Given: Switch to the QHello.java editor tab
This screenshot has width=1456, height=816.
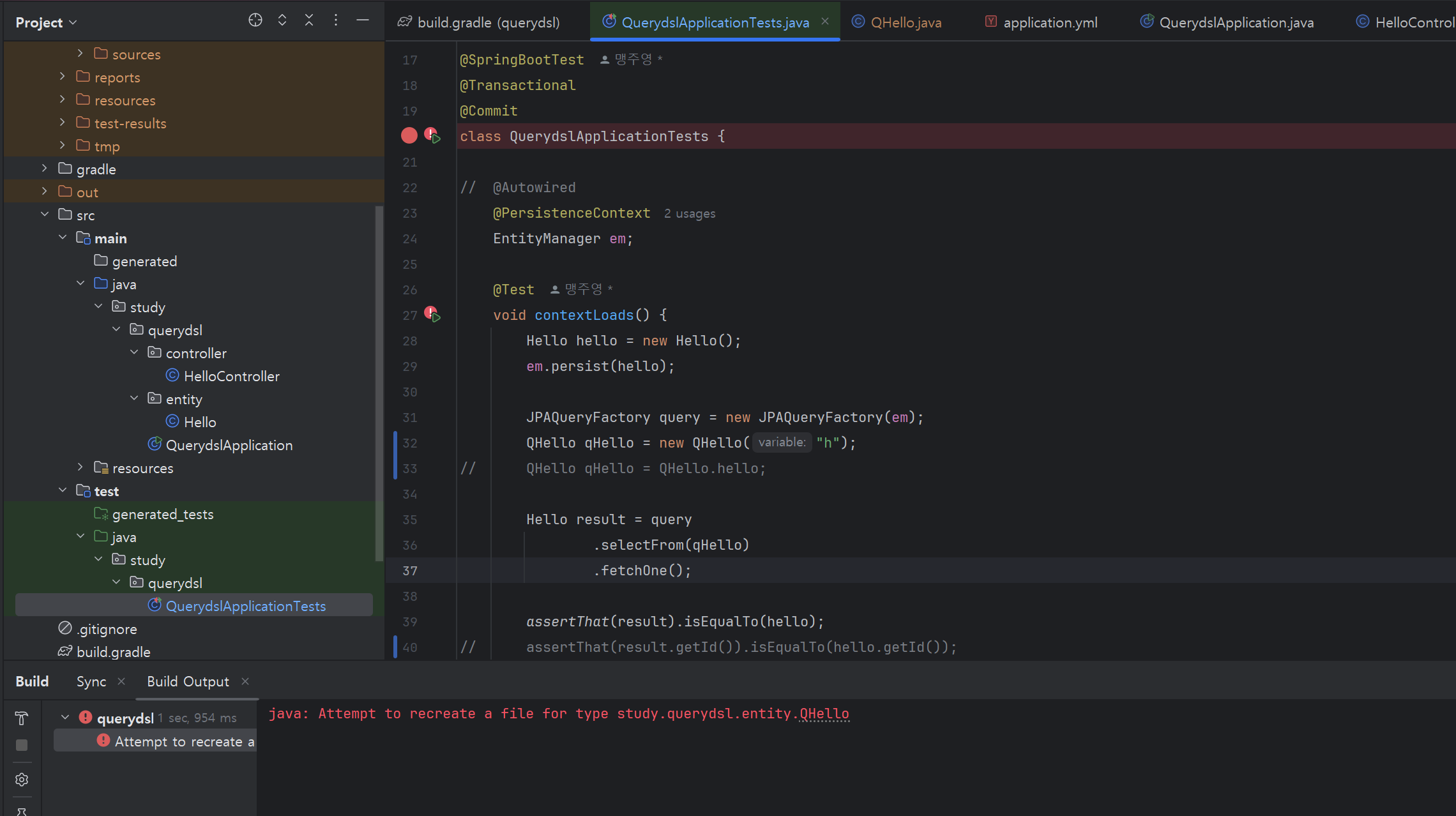Looking at the screenshot, I should pyautogui.click(x=906, y=22).
